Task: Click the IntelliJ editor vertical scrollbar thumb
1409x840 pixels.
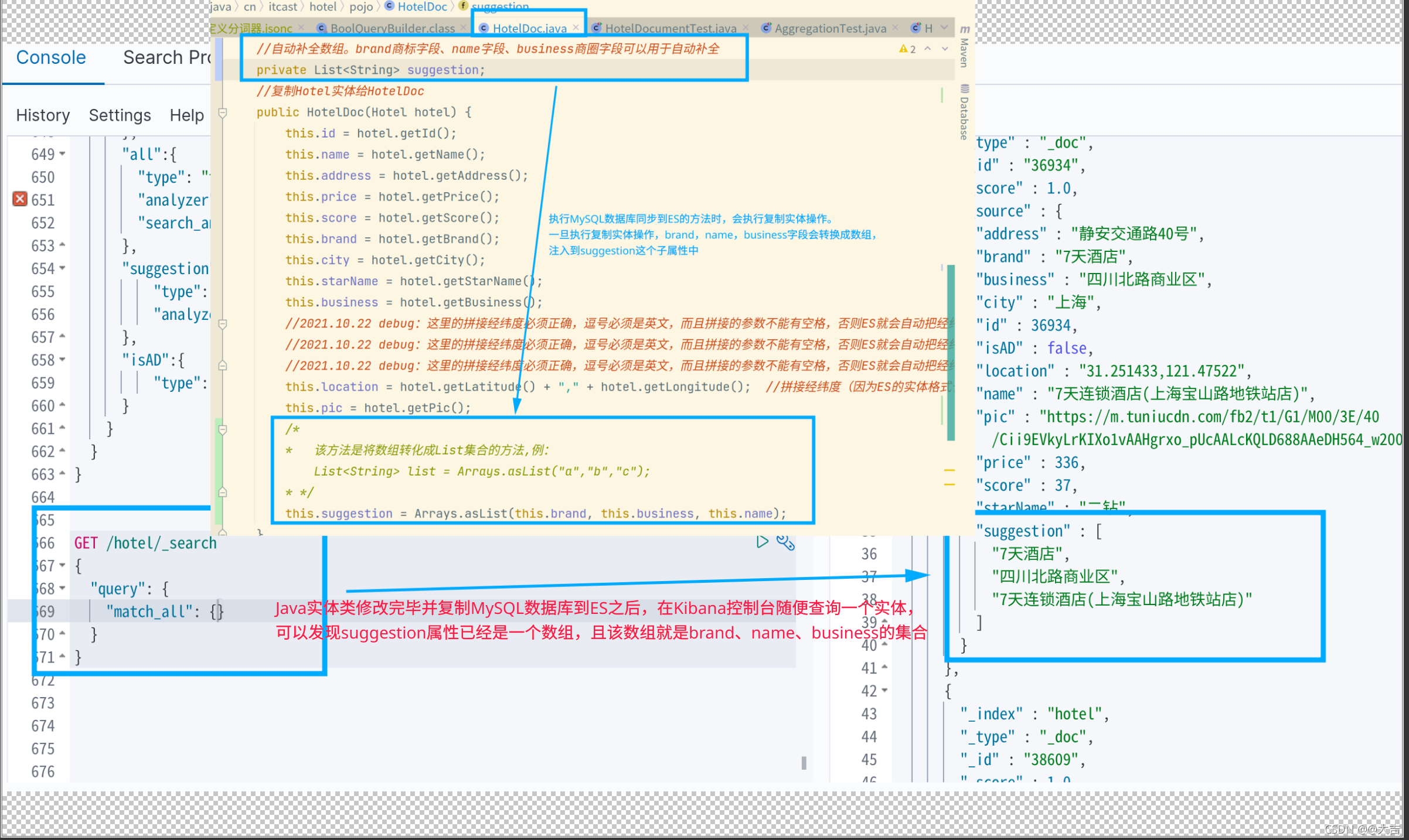Action: (x=951, y=353)
